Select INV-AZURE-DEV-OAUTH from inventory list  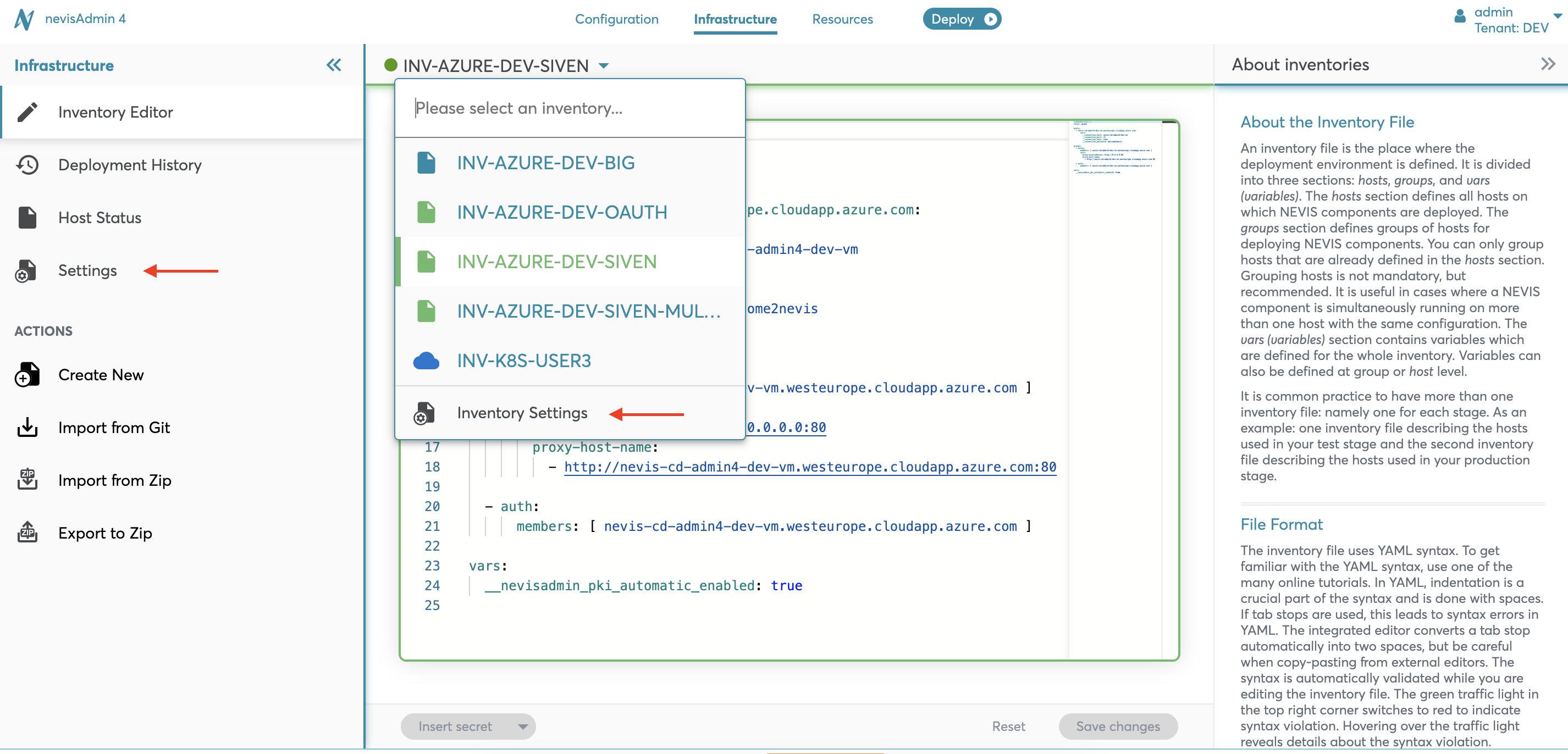(570, 212)
